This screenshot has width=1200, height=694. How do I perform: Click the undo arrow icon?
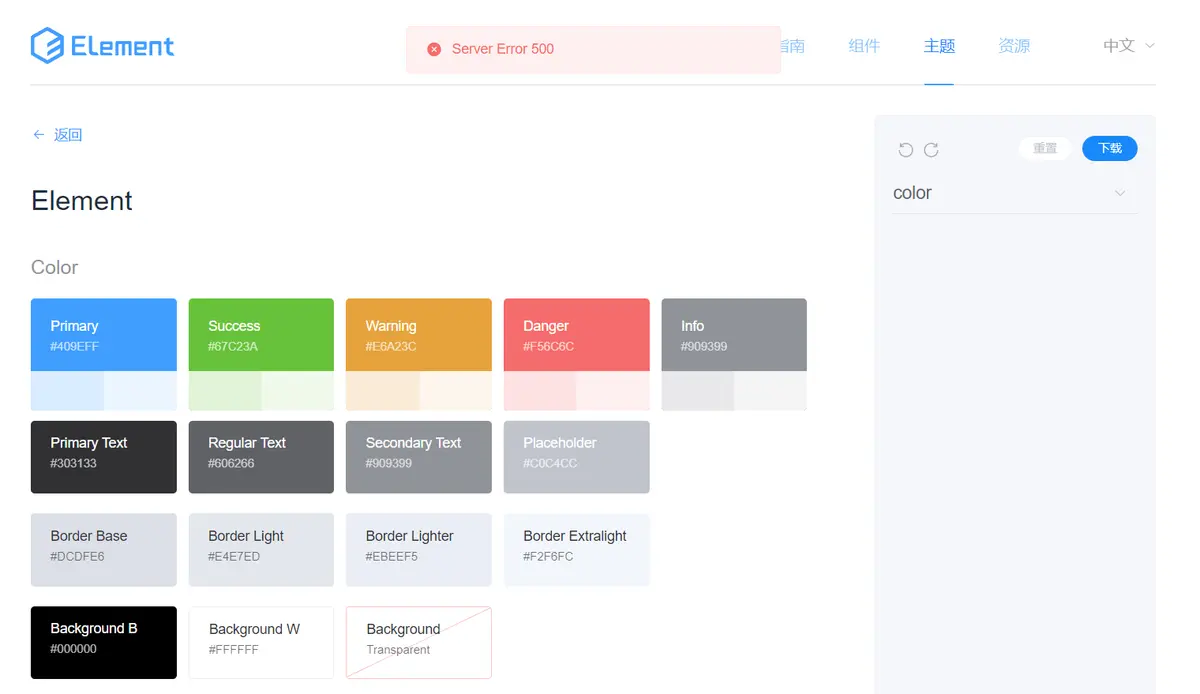coord(906,150)
